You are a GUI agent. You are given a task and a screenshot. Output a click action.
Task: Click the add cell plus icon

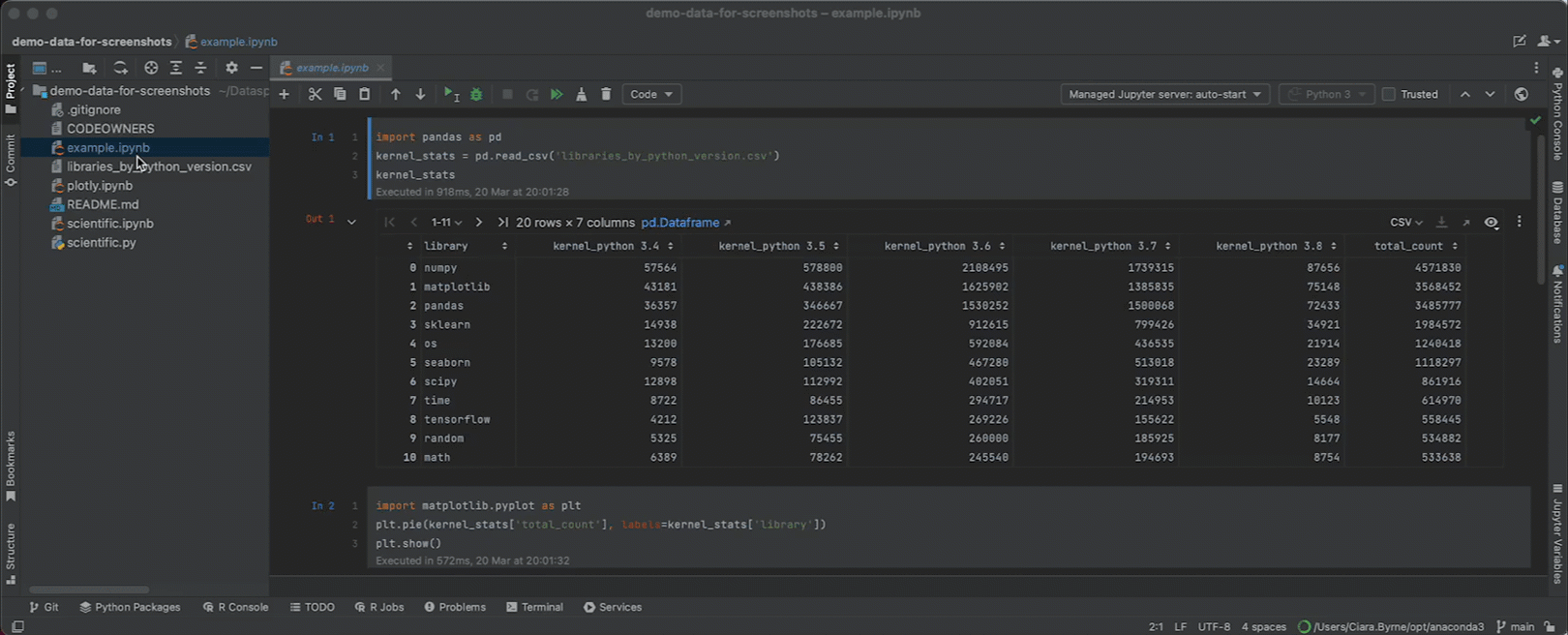284,95
